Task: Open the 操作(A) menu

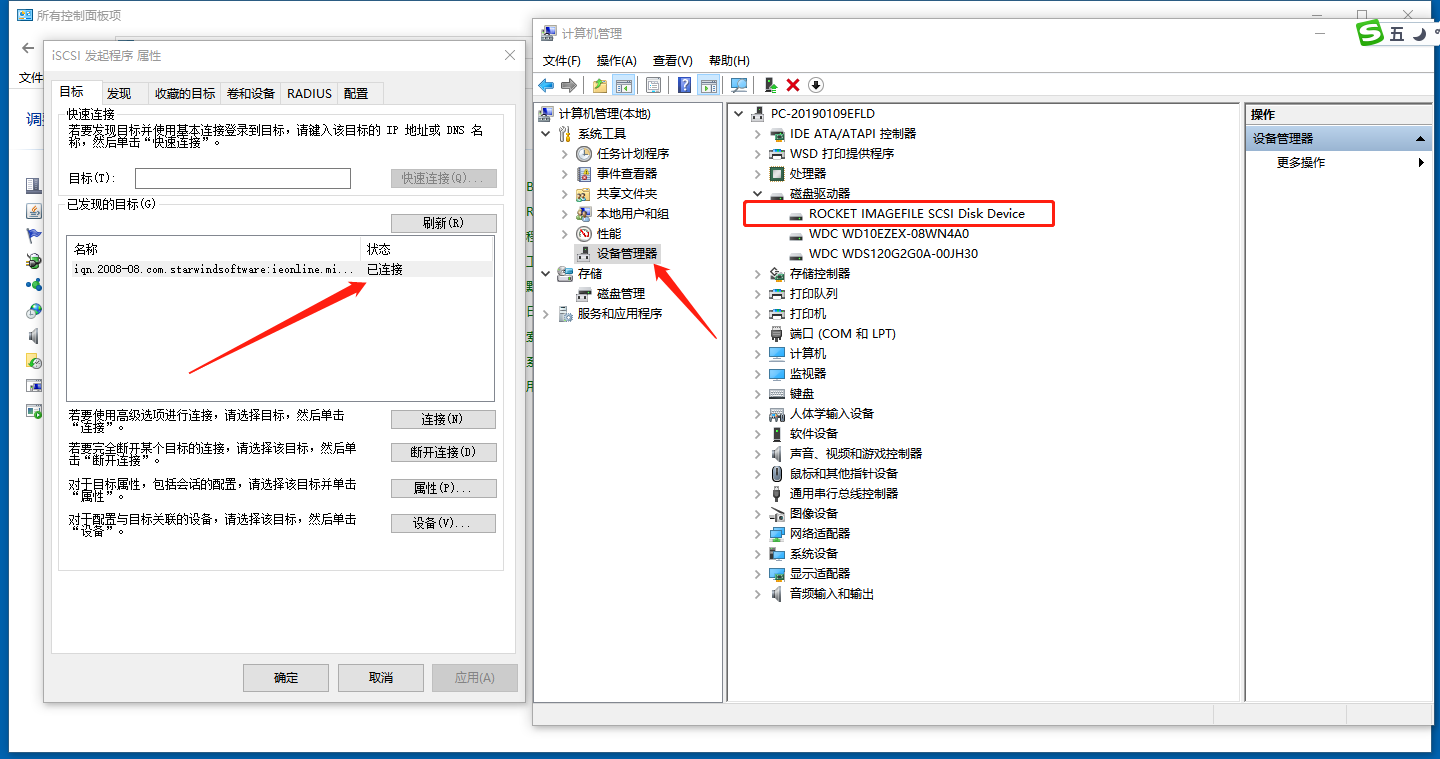Action: pos(617,61)
